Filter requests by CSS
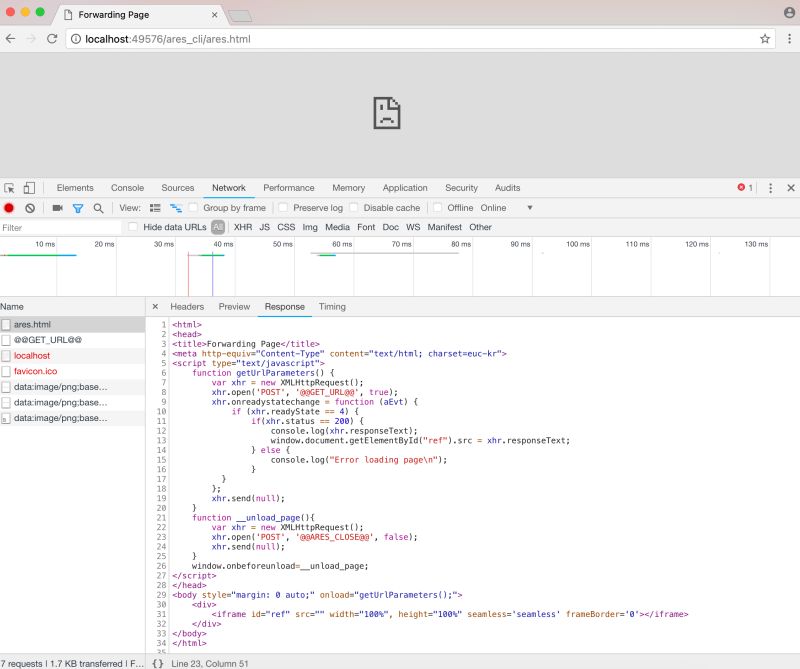This screenshot has width=800, height=669. click(286, 227)
